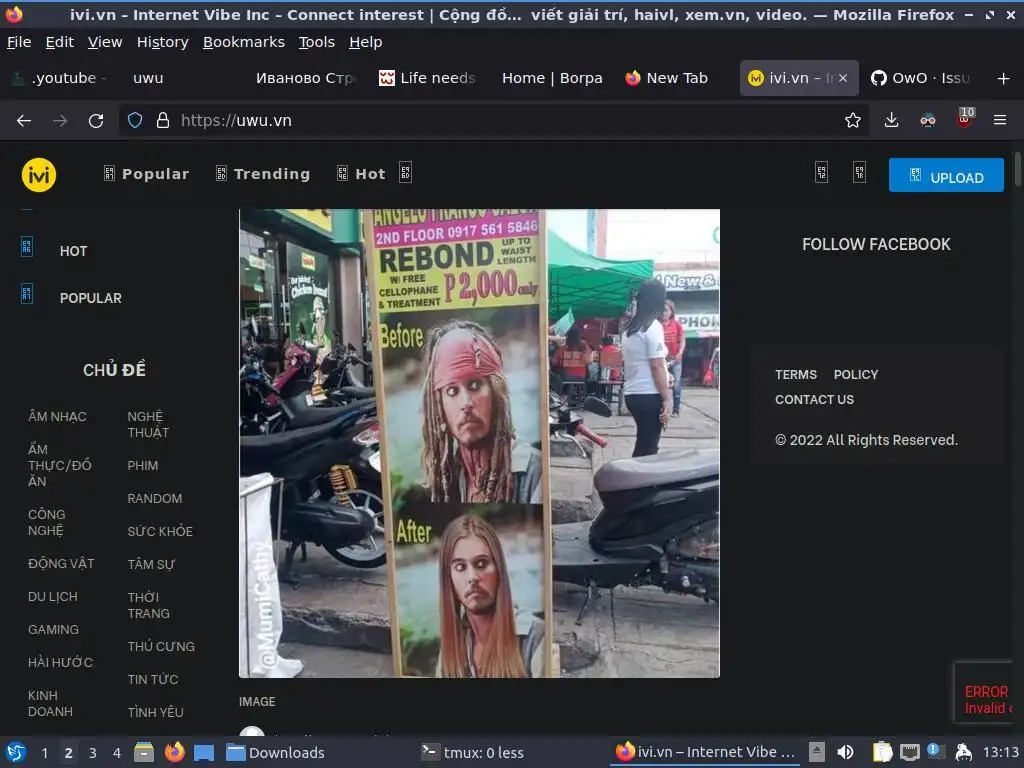
Task: Open the extension icon with badge 10
Action: click(x=965, y=118)
